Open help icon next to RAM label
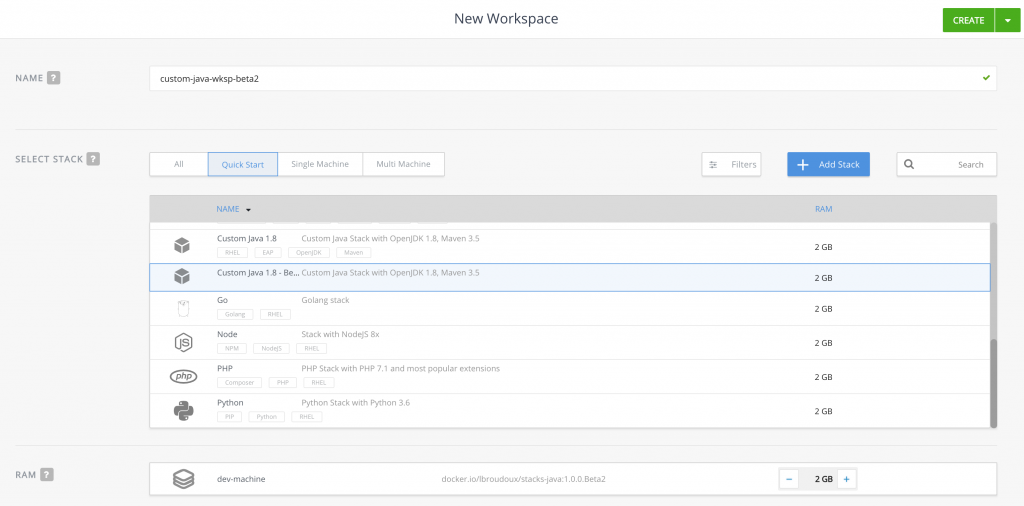1024x506 pixels. [x=47, y=475]
